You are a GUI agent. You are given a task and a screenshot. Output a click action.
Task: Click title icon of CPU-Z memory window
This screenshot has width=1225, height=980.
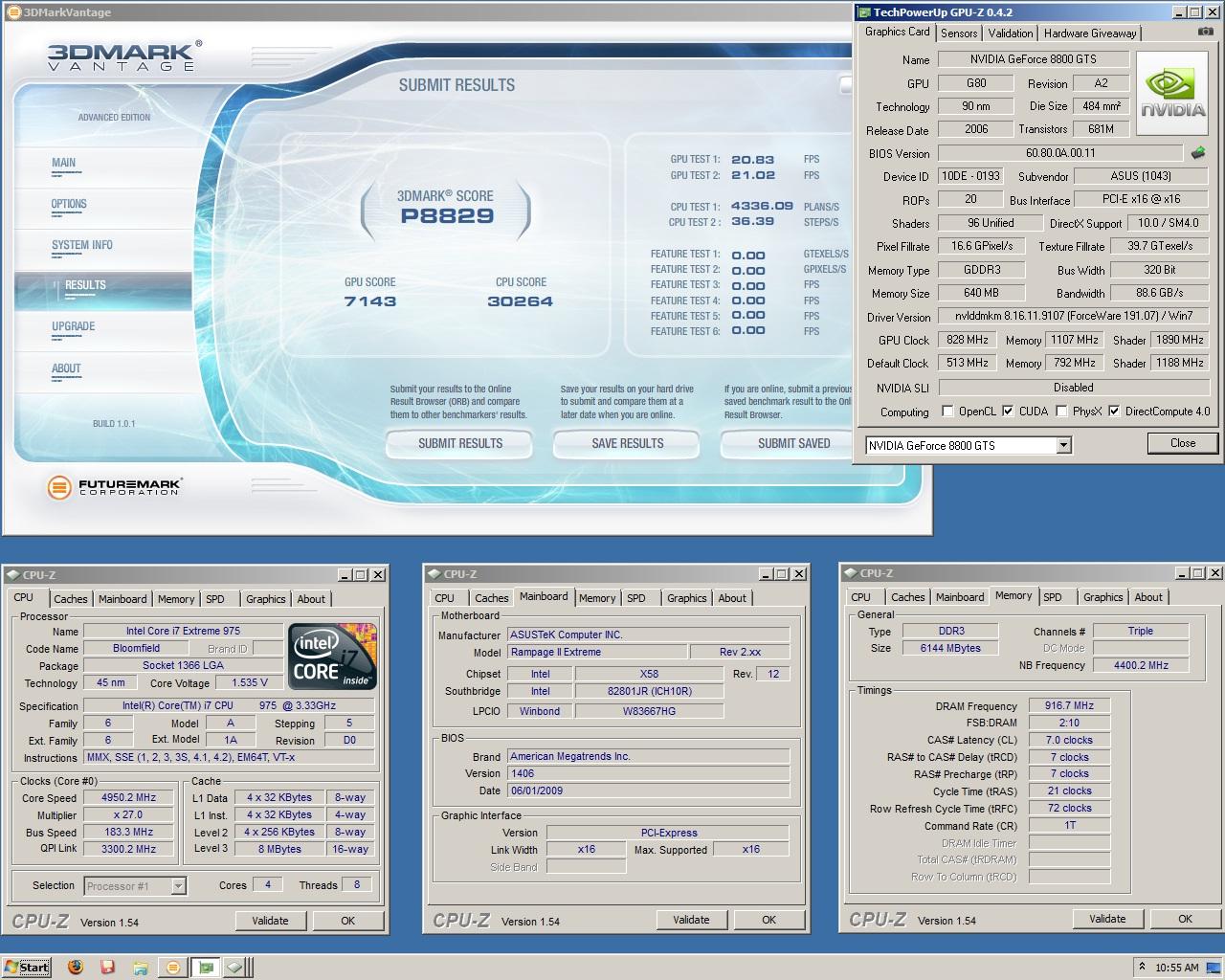click(x=851, y=573)
